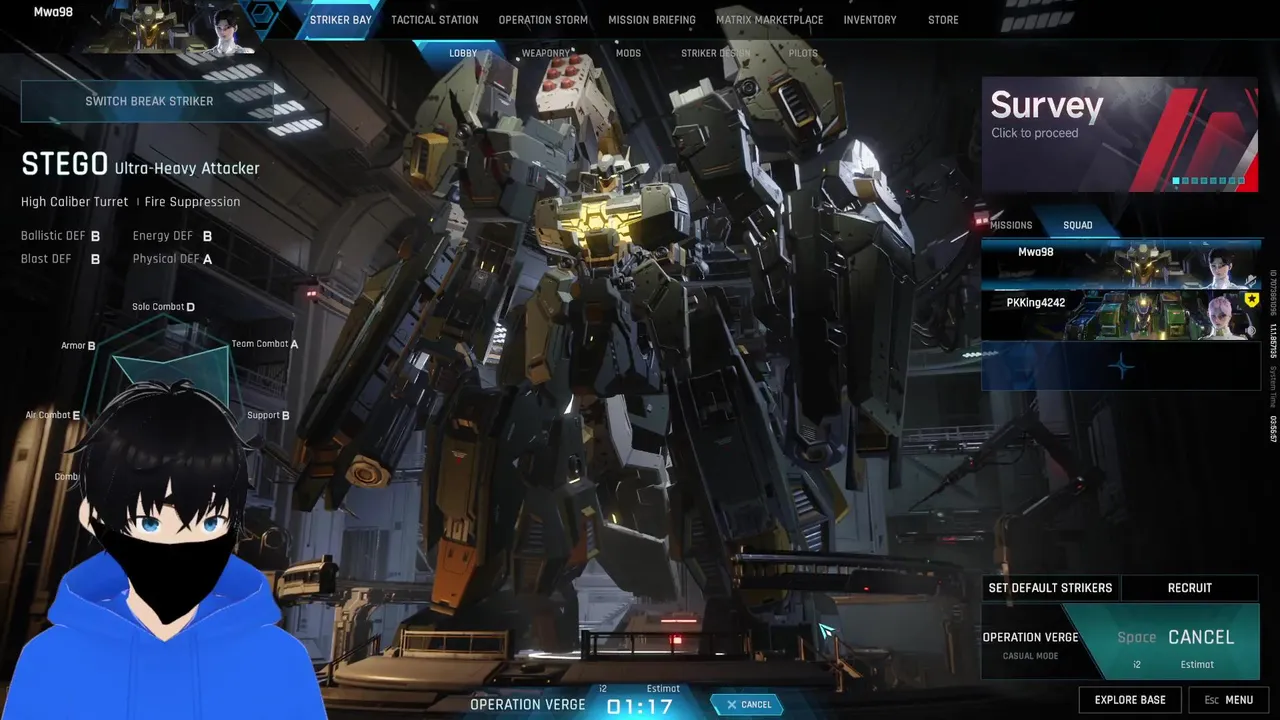
Task: Click the Solo Combat D stat
Action: click(163, 307)
